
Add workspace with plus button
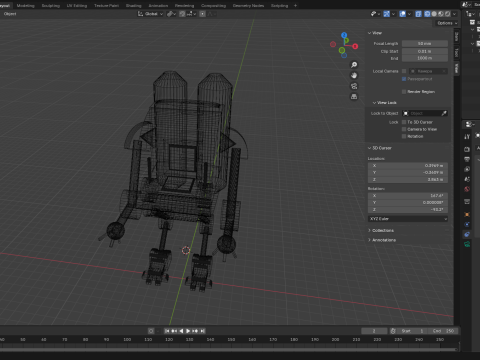click(295, 6)
